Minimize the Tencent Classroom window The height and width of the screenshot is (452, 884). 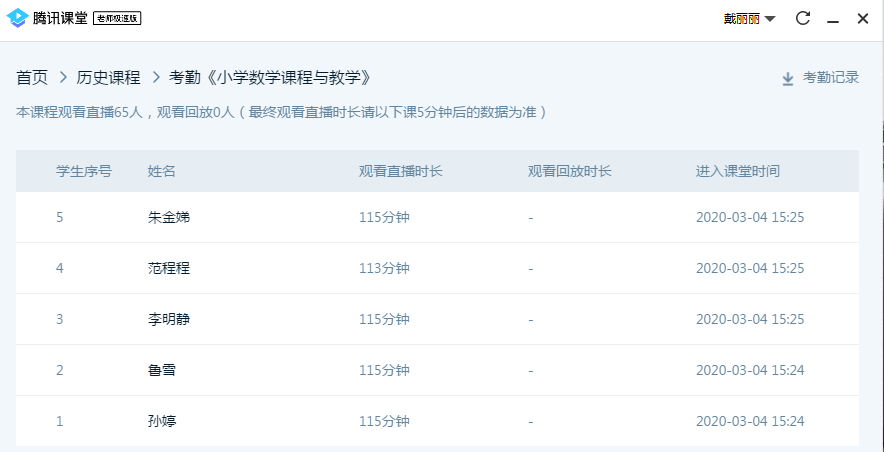(x=832, y=19)
